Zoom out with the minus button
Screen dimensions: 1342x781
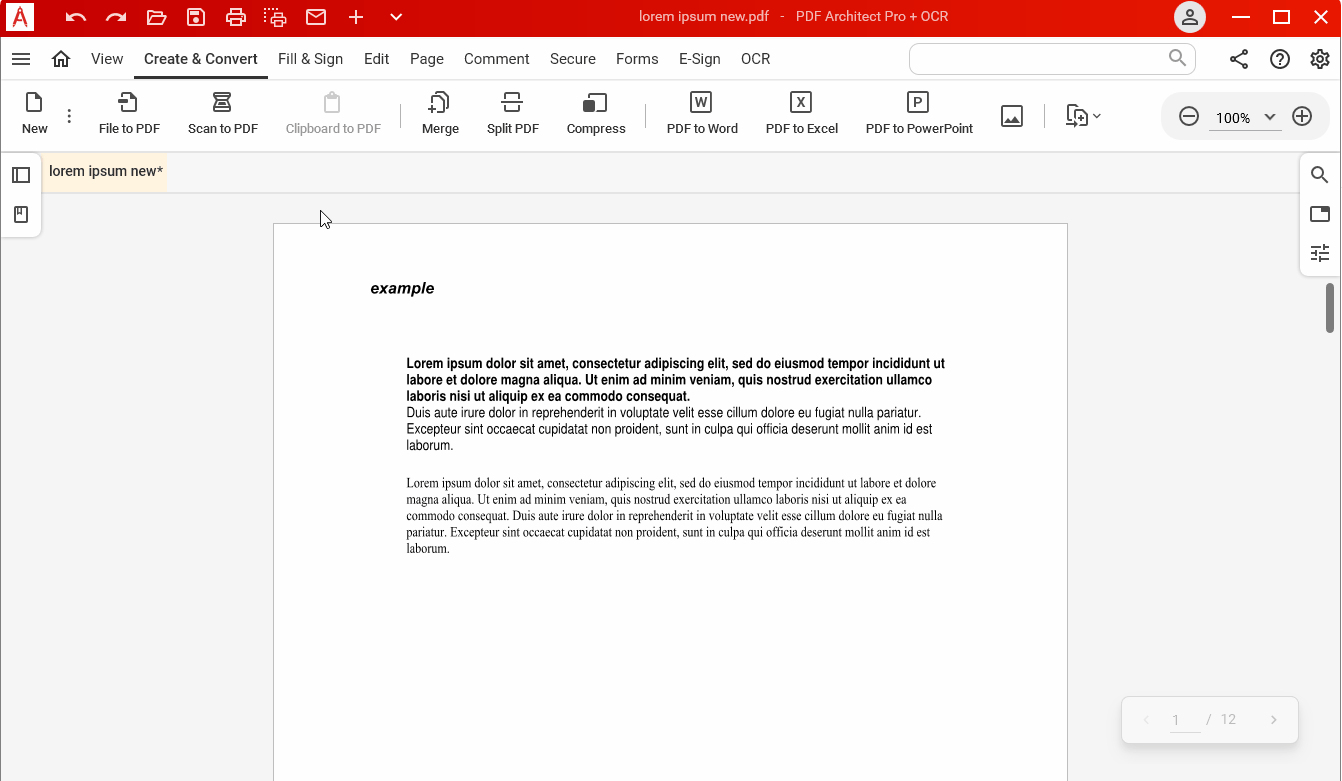tap(1189, 117)
